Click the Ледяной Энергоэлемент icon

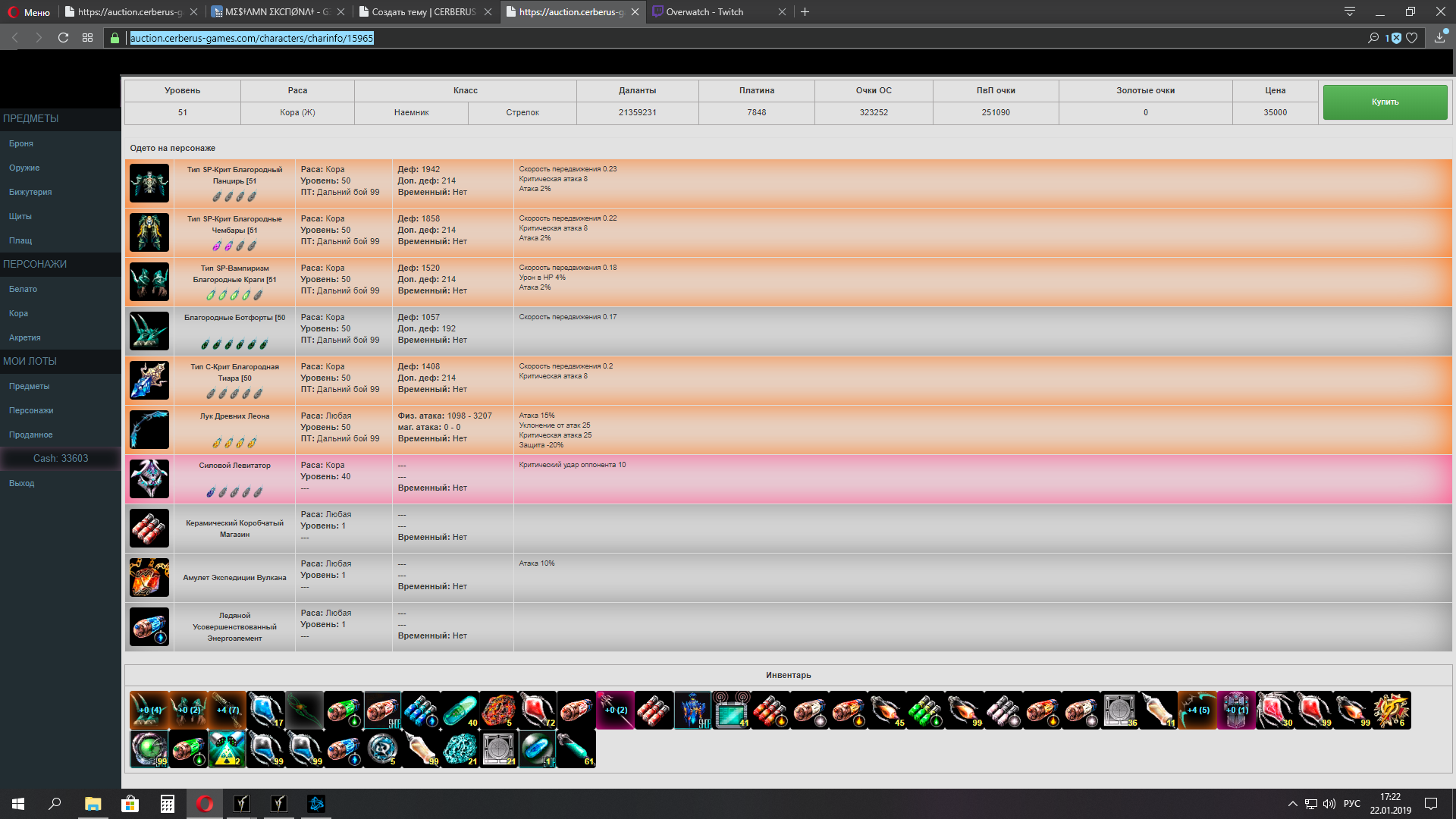[x=149, y=626]
